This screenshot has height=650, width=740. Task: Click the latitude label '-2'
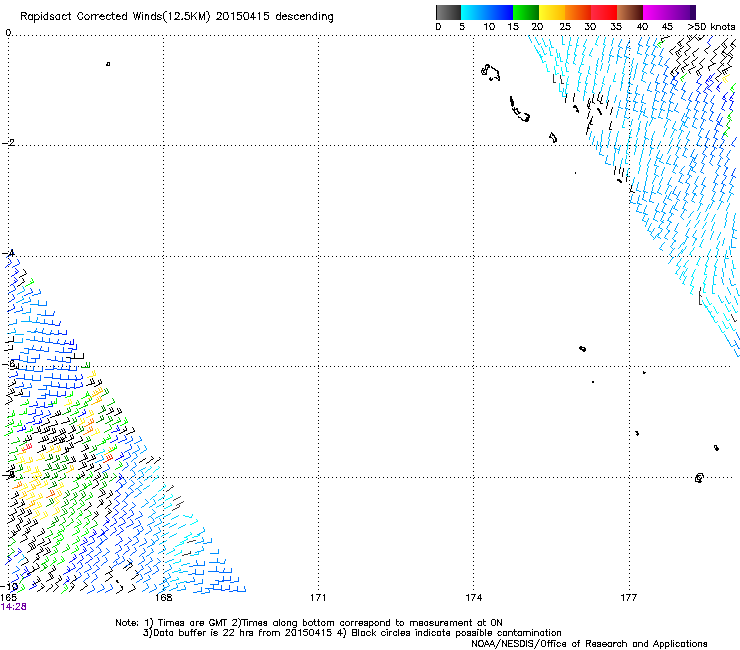[8, 143]
